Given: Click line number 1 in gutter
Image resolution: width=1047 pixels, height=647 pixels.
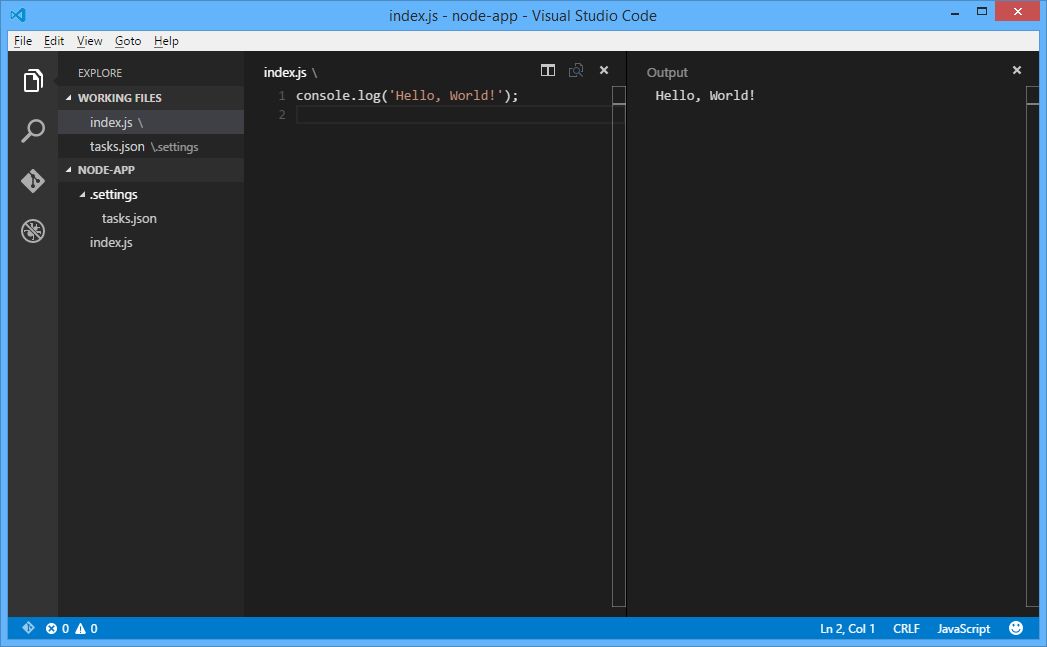Looking at the screenshot, I should 282,95.
